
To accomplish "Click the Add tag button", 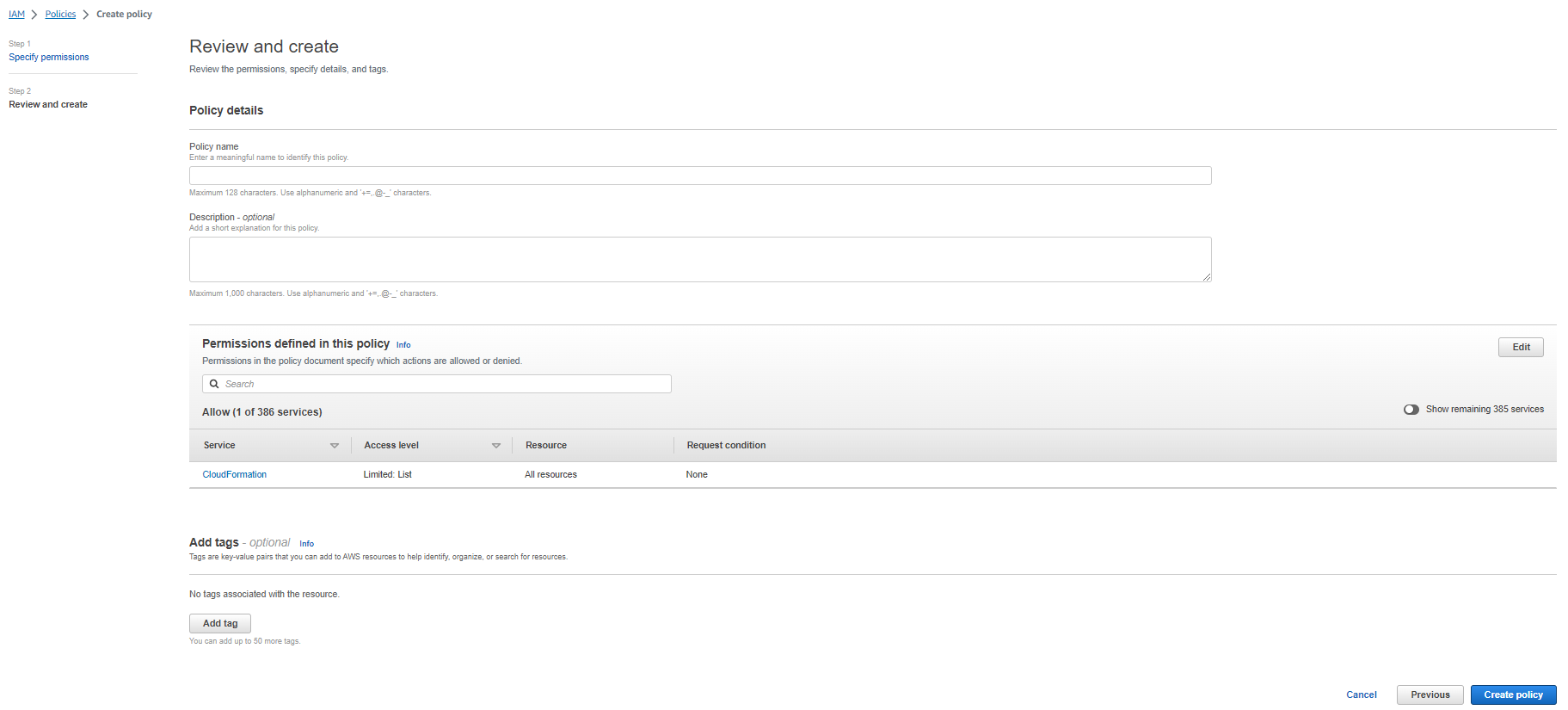I will pos(220,623).
